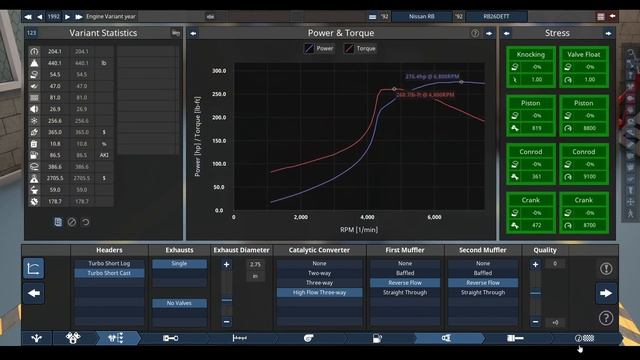Select Reverse Flow under Second Muffler

click(x=483, y=283)
